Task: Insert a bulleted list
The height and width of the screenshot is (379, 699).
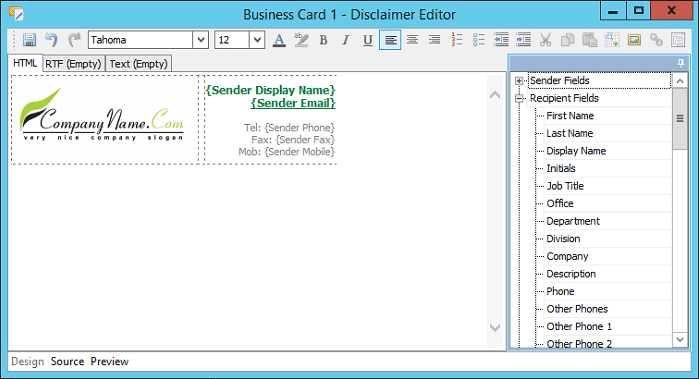Action: click(x=479, y=40)
